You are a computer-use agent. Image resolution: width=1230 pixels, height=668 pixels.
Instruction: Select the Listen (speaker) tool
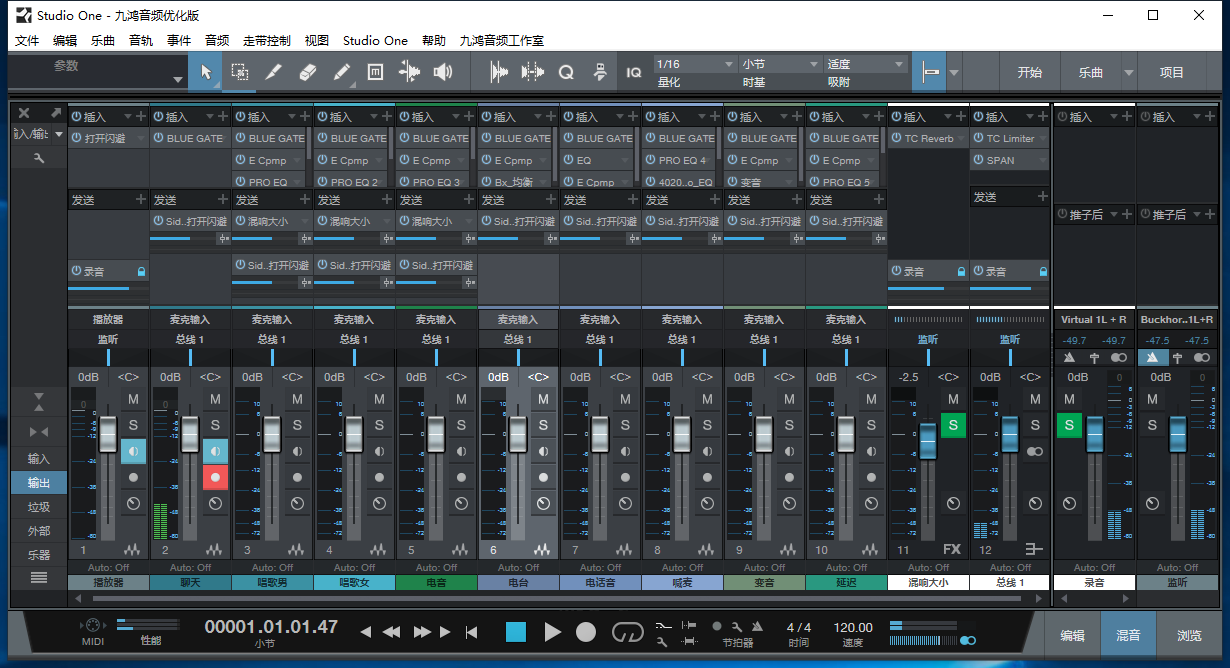pyautogui.click(x=443, y=72)
